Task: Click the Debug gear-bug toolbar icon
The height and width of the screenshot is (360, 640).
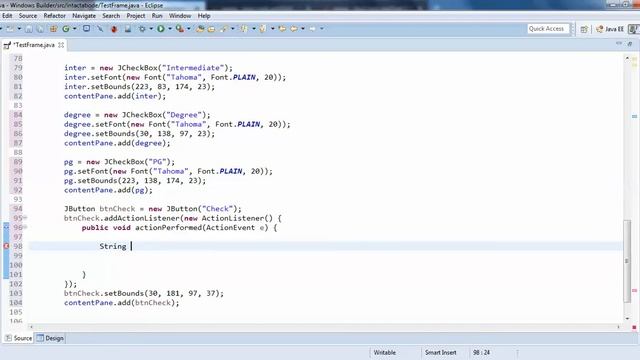Action: coord(142,29)
